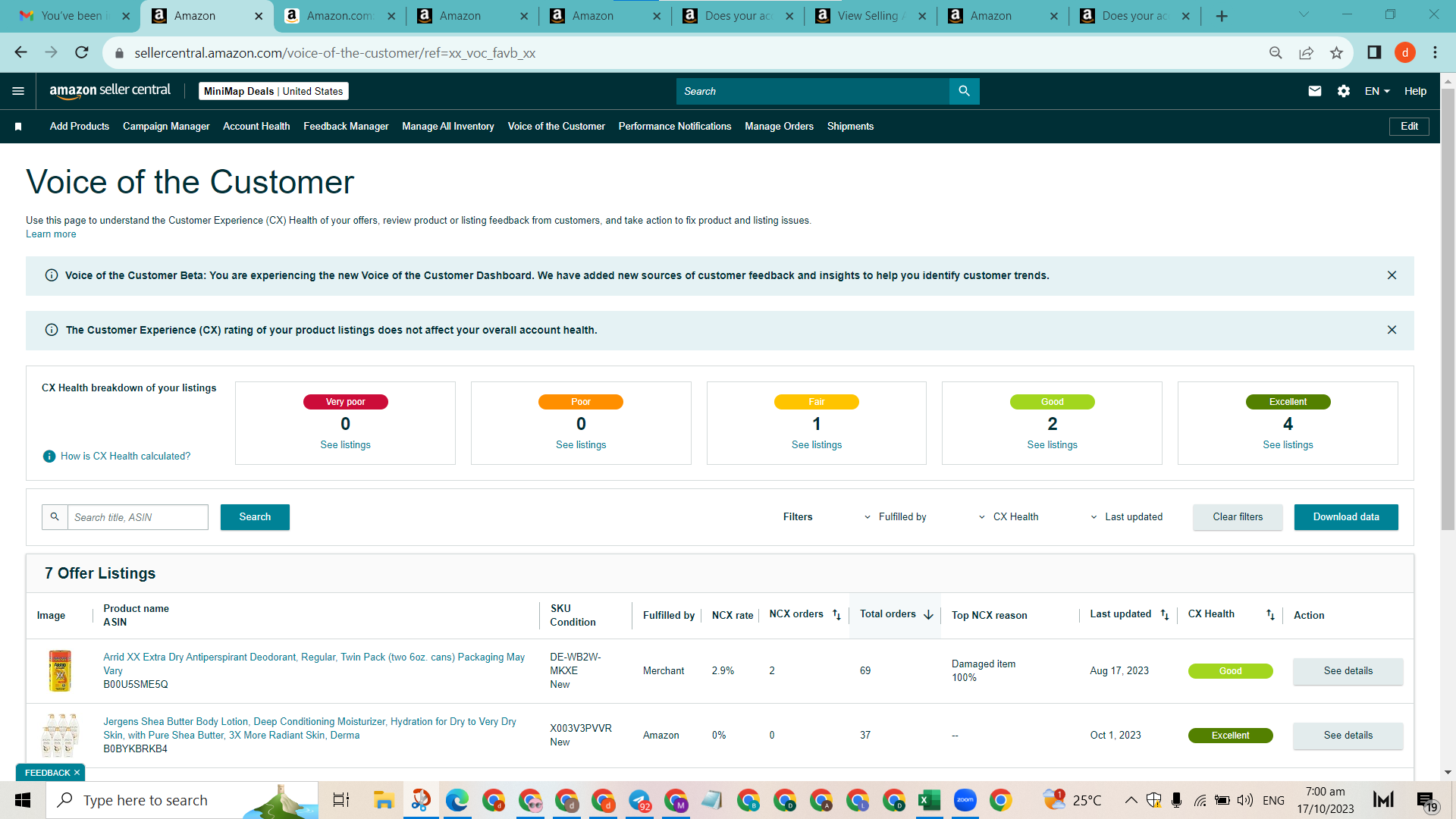Open the Chrome three-dot menu
The image size is (1456, 819).
click(1435, 52)
